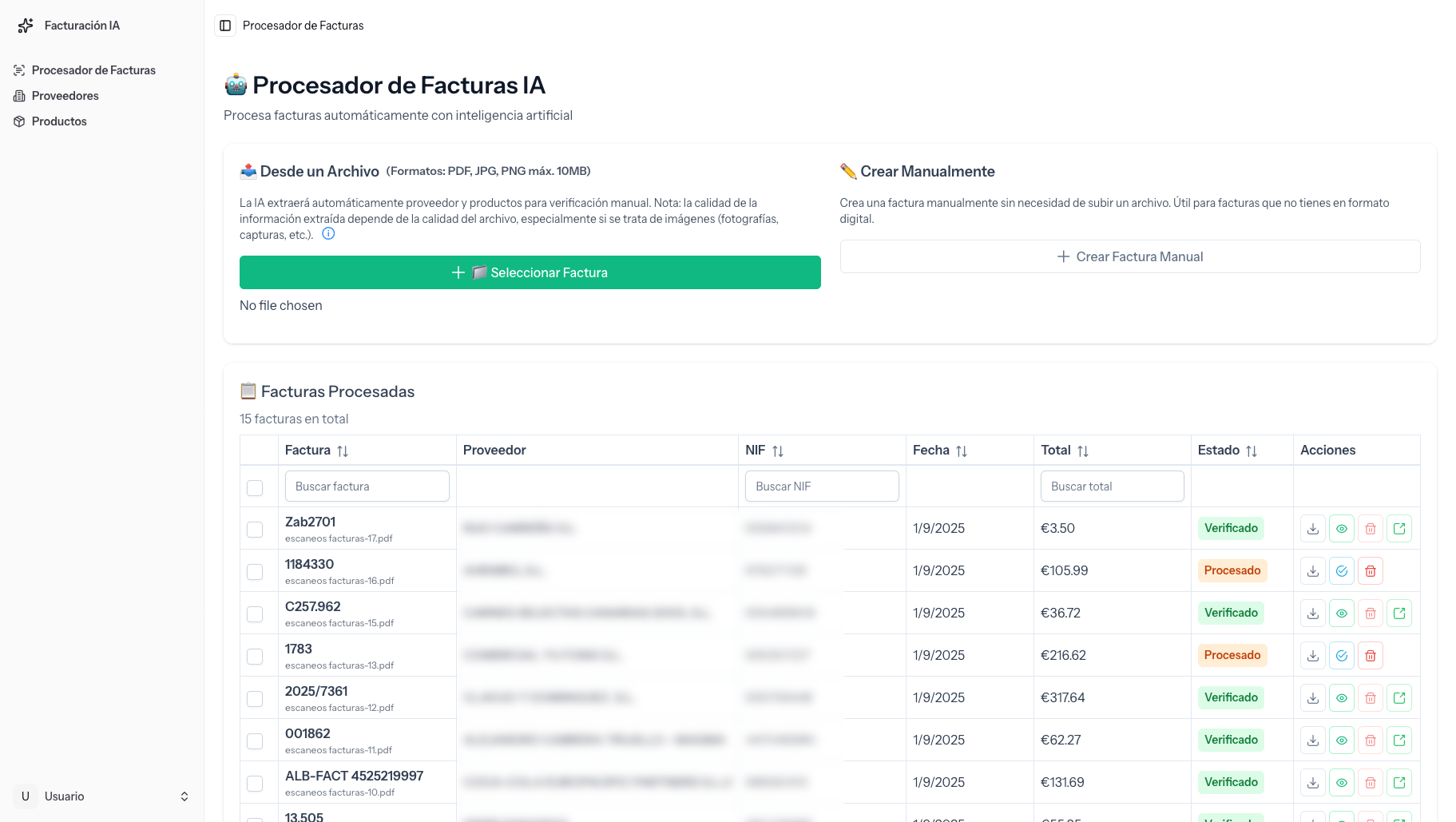
Task: View invoice ALB-FACT 4525219997 with eye icon
Action: (x=1342, y=783)
